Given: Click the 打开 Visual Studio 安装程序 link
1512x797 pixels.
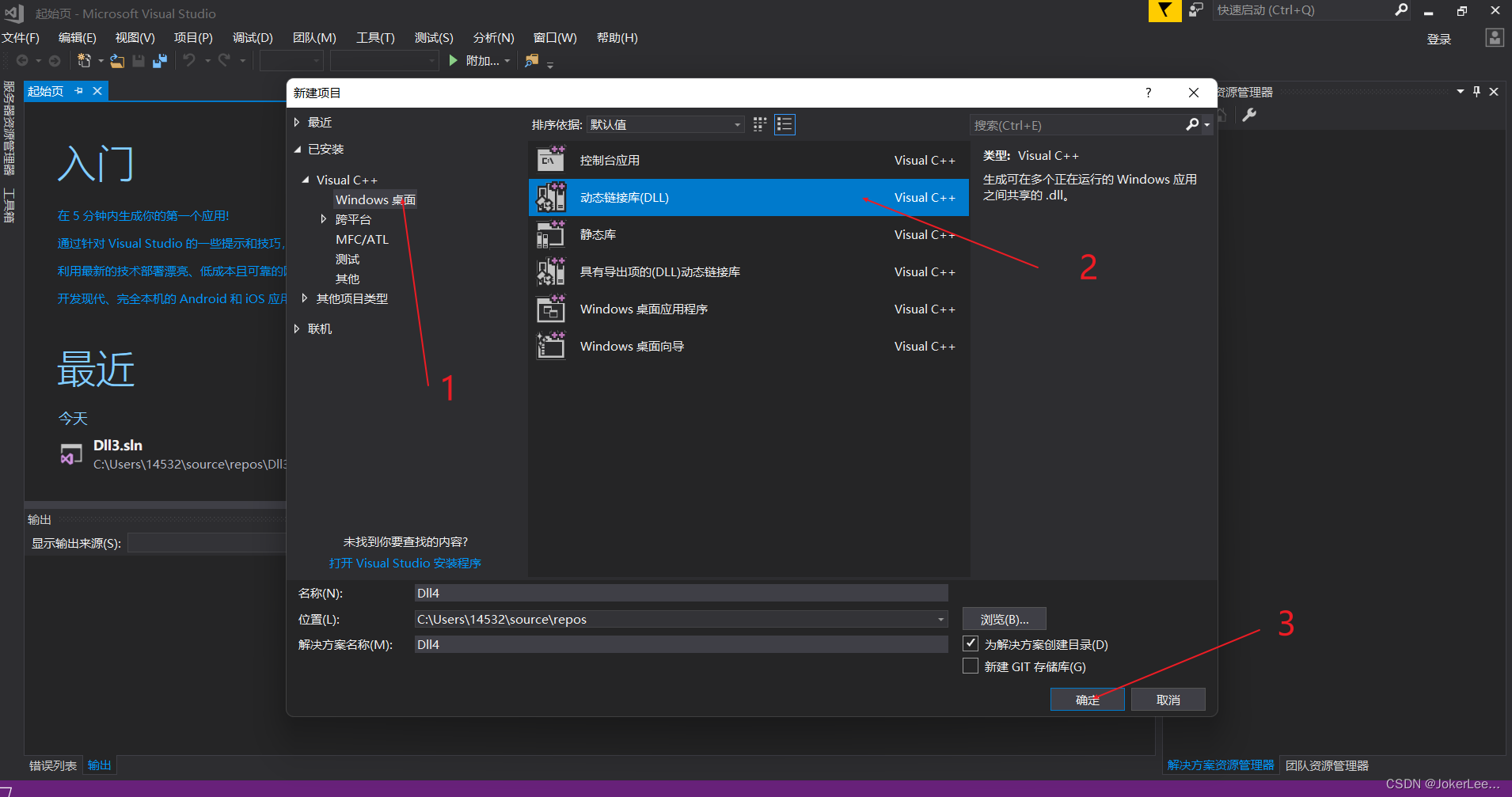Looking at the screenshot, I should 405,563.
